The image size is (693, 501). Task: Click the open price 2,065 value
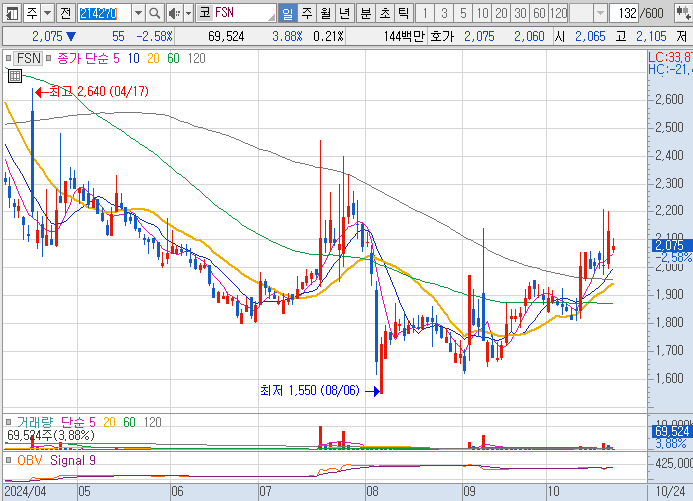[x=590, y=36]
